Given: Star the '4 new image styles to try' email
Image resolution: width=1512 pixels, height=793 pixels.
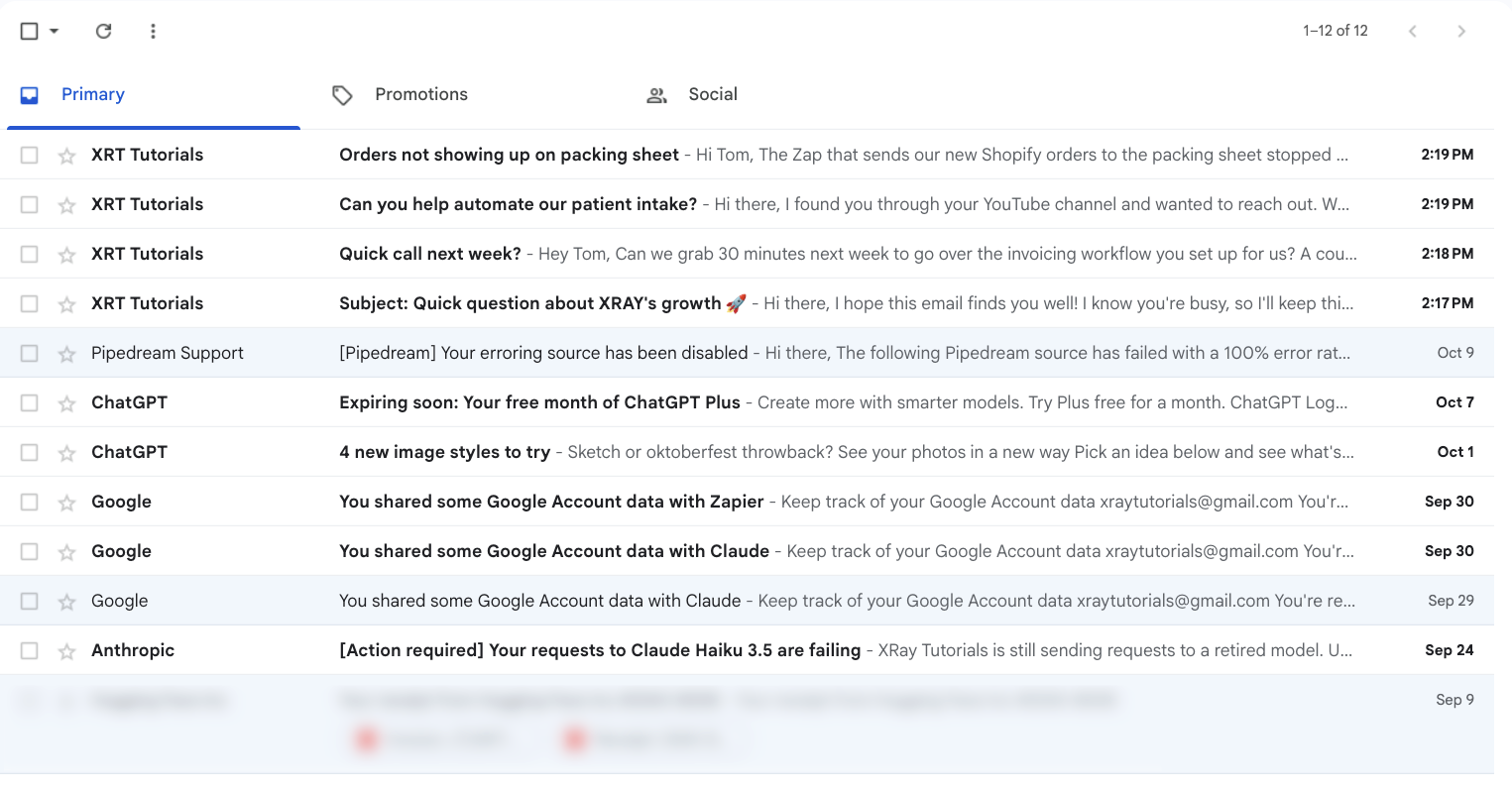Looking at the screenshot, I should [67, 453].
